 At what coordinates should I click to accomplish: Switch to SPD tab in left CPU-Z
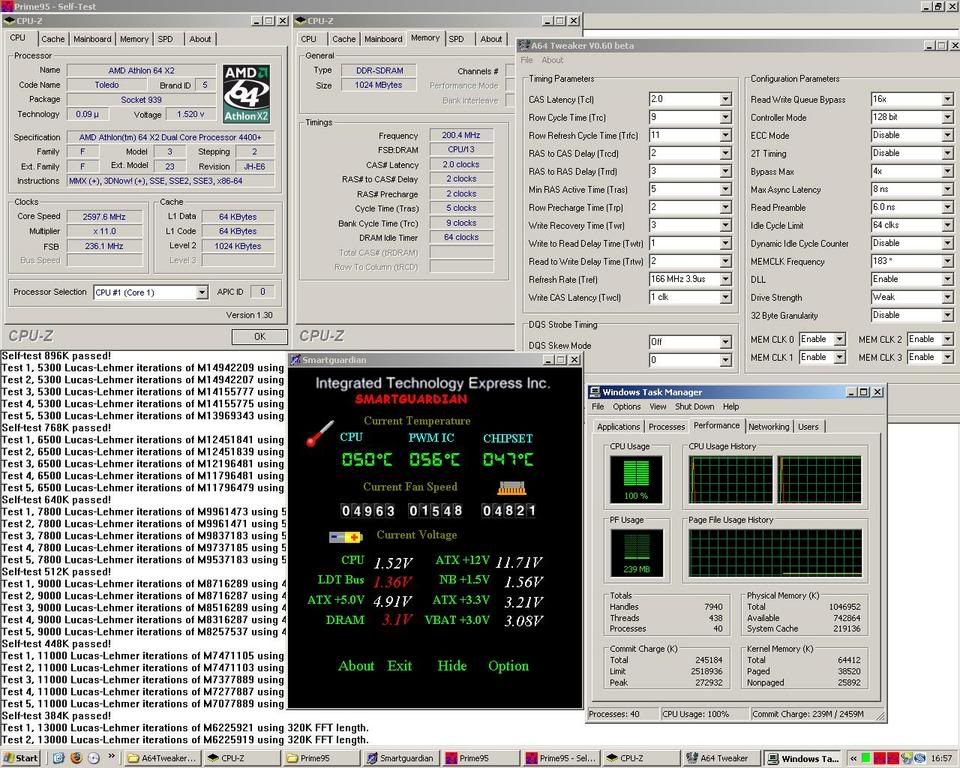[x=165, y=39]
